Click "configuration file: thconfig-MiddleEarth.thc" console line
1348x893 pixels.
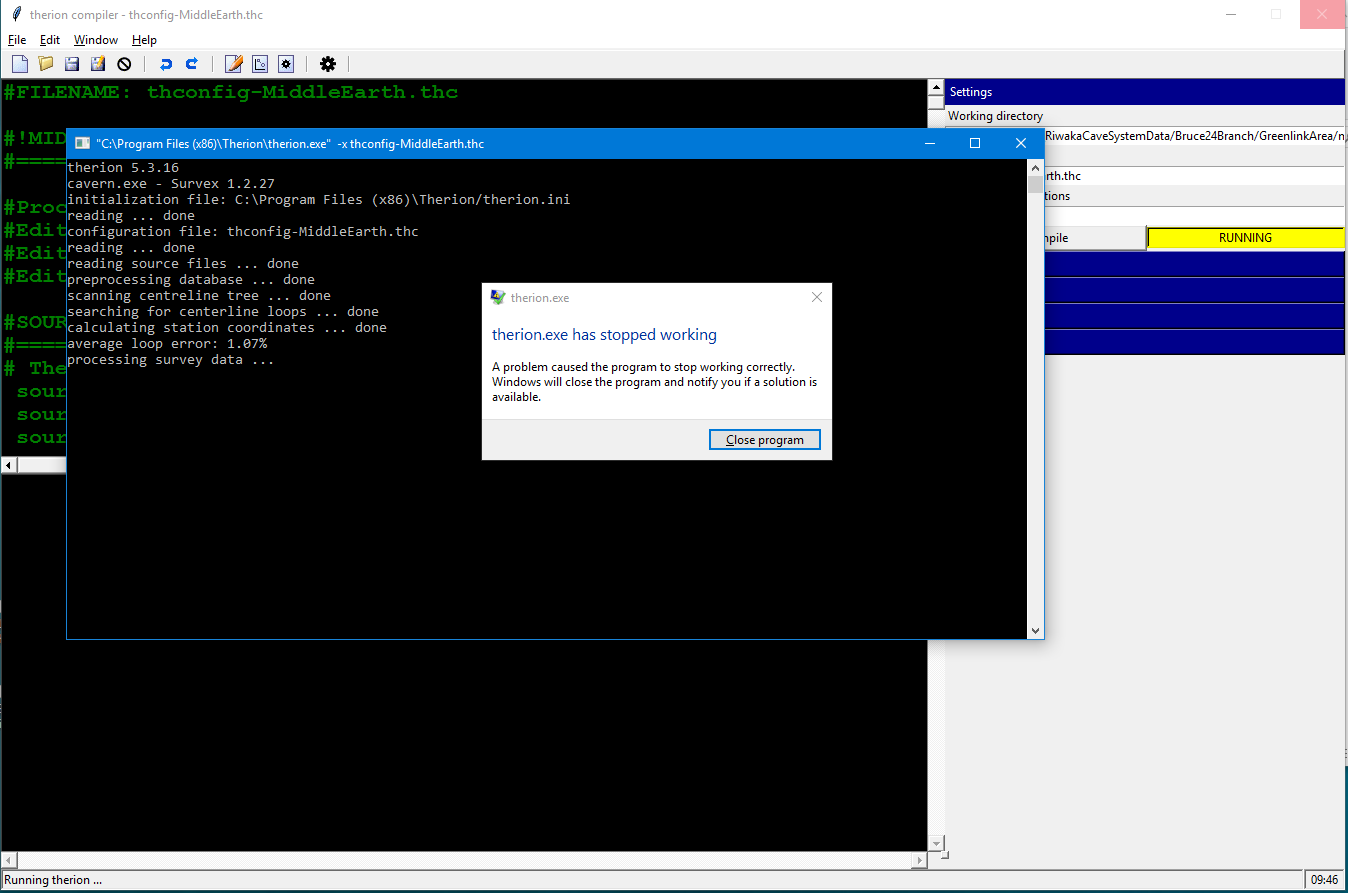point(243,232)
